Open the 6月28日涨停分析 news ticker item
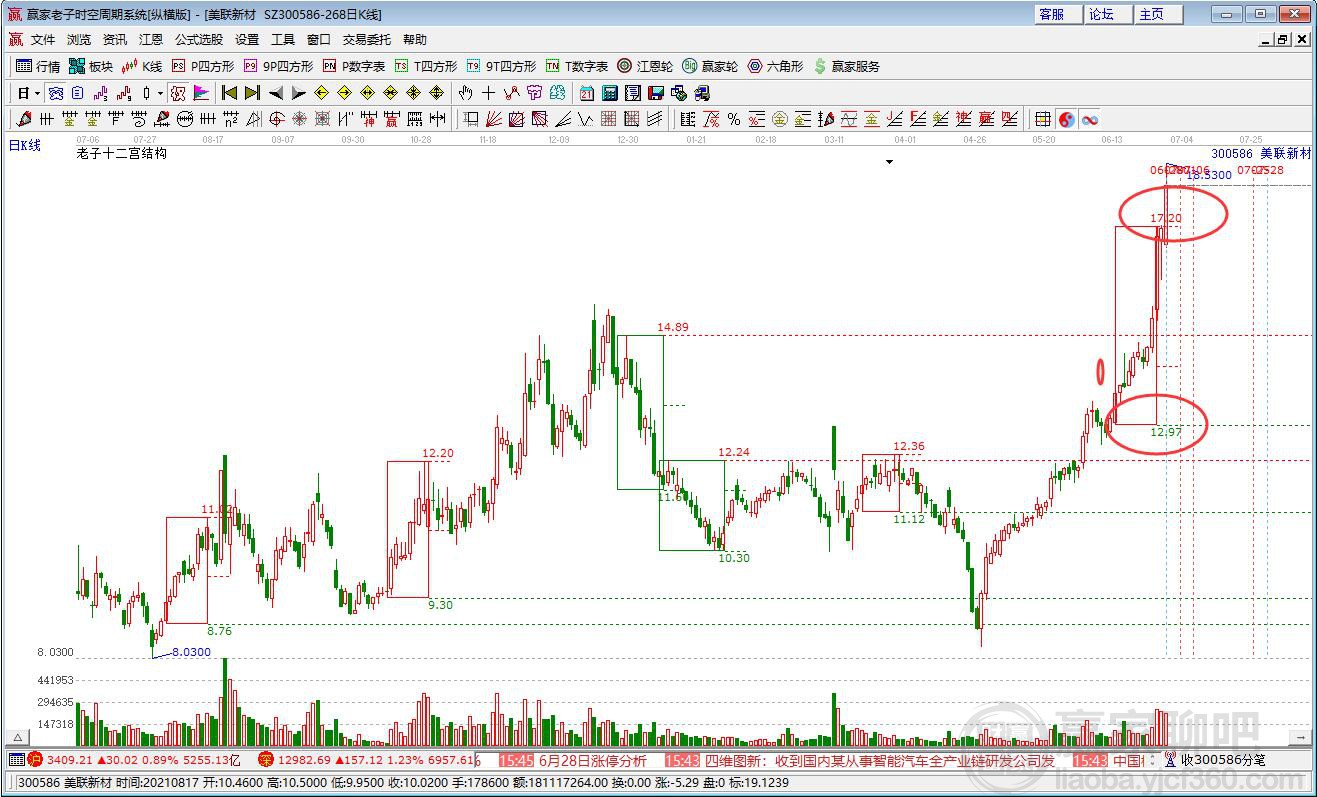 [x=593, y=760]
